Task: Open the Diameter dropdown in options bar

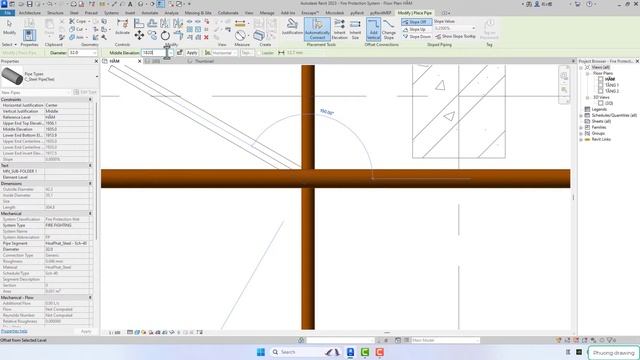Action: (x=94, y=53)
